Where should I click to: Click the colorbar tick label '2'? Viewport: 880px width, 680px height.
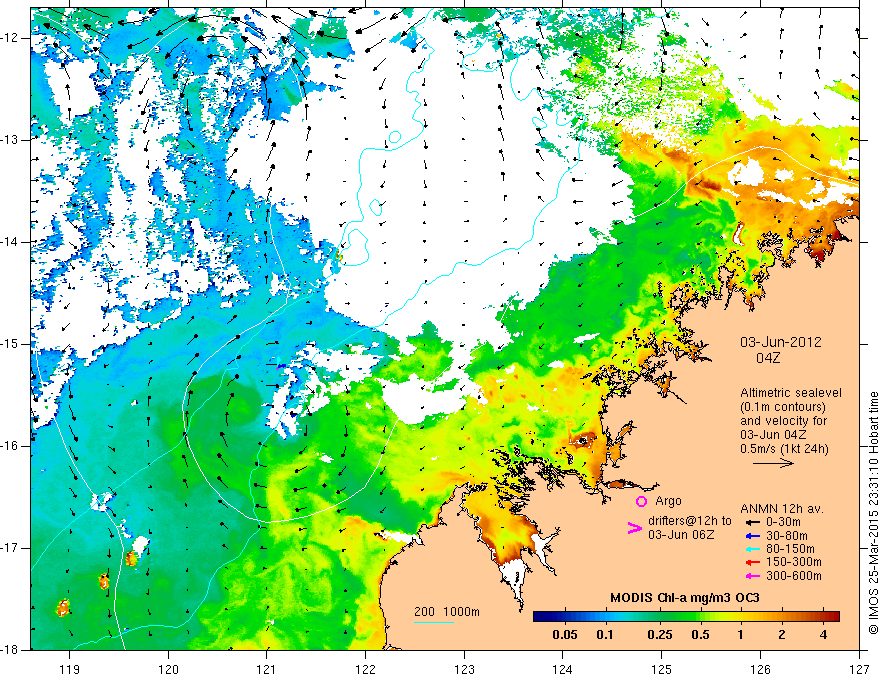(782, 635)
